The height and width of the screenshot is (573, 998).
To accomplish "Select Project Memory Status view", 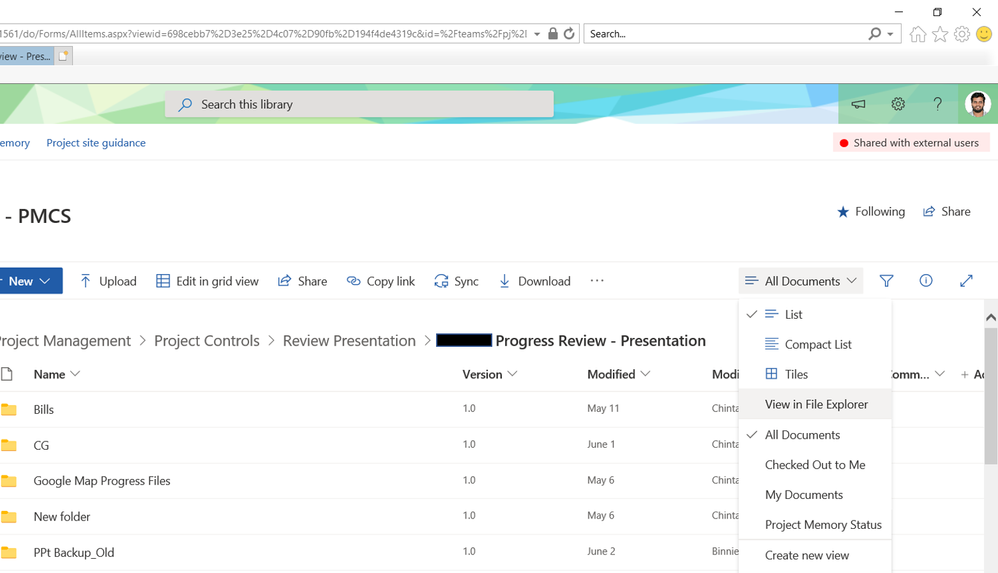I will pos(815,525).
